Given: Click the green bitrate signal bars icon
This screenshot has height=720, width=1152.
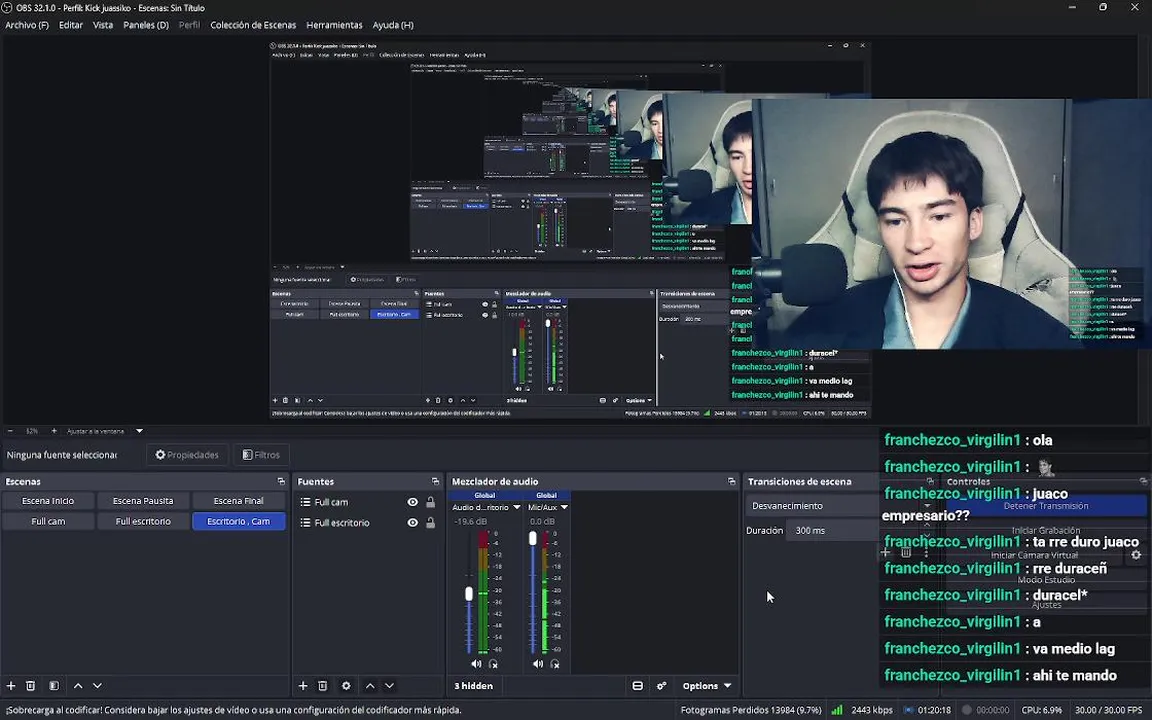Looking at the screenshot, I should 837,710.
